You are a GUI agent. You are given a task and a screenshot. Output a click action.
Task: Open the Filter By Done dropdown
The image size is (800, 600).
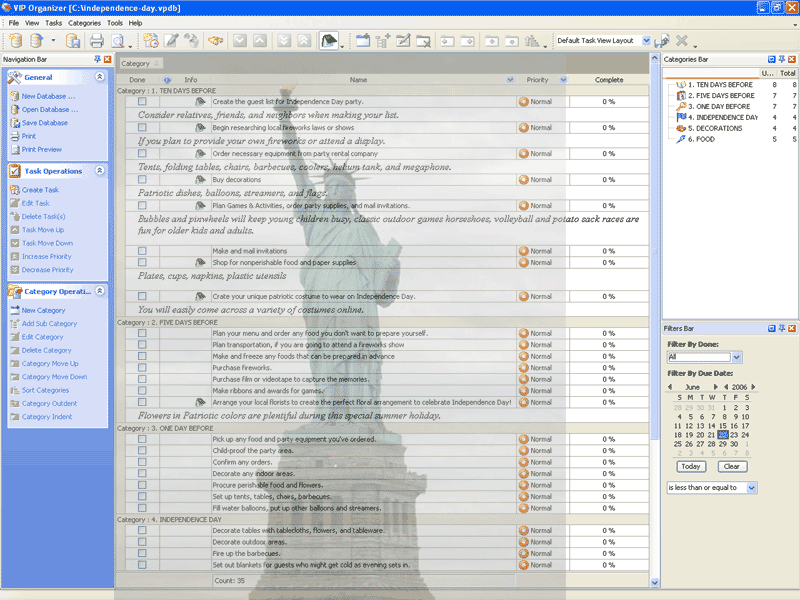737,357
